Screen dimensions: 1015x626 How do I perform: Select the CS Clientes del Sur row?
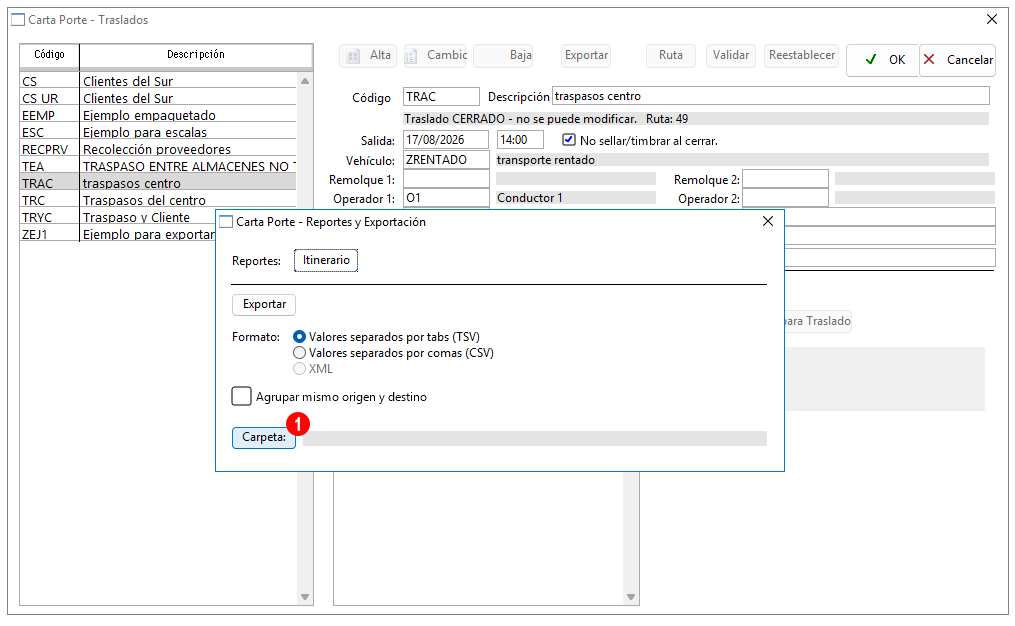(x=158, y=82)
